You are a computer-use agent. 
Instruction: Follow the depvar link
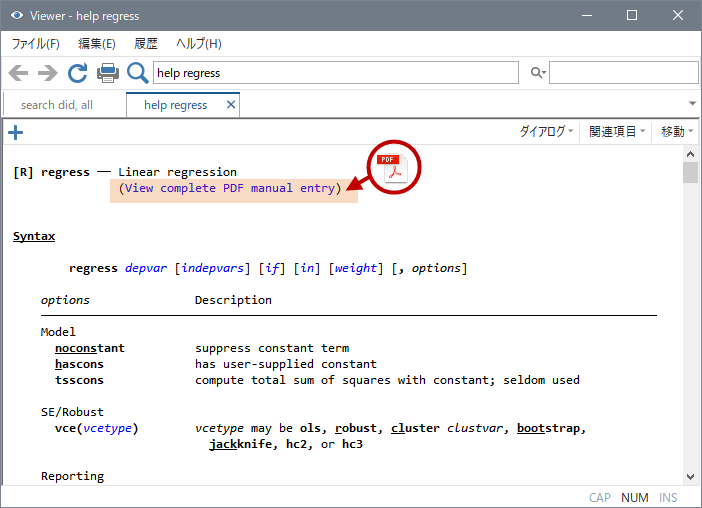[146, 268]
